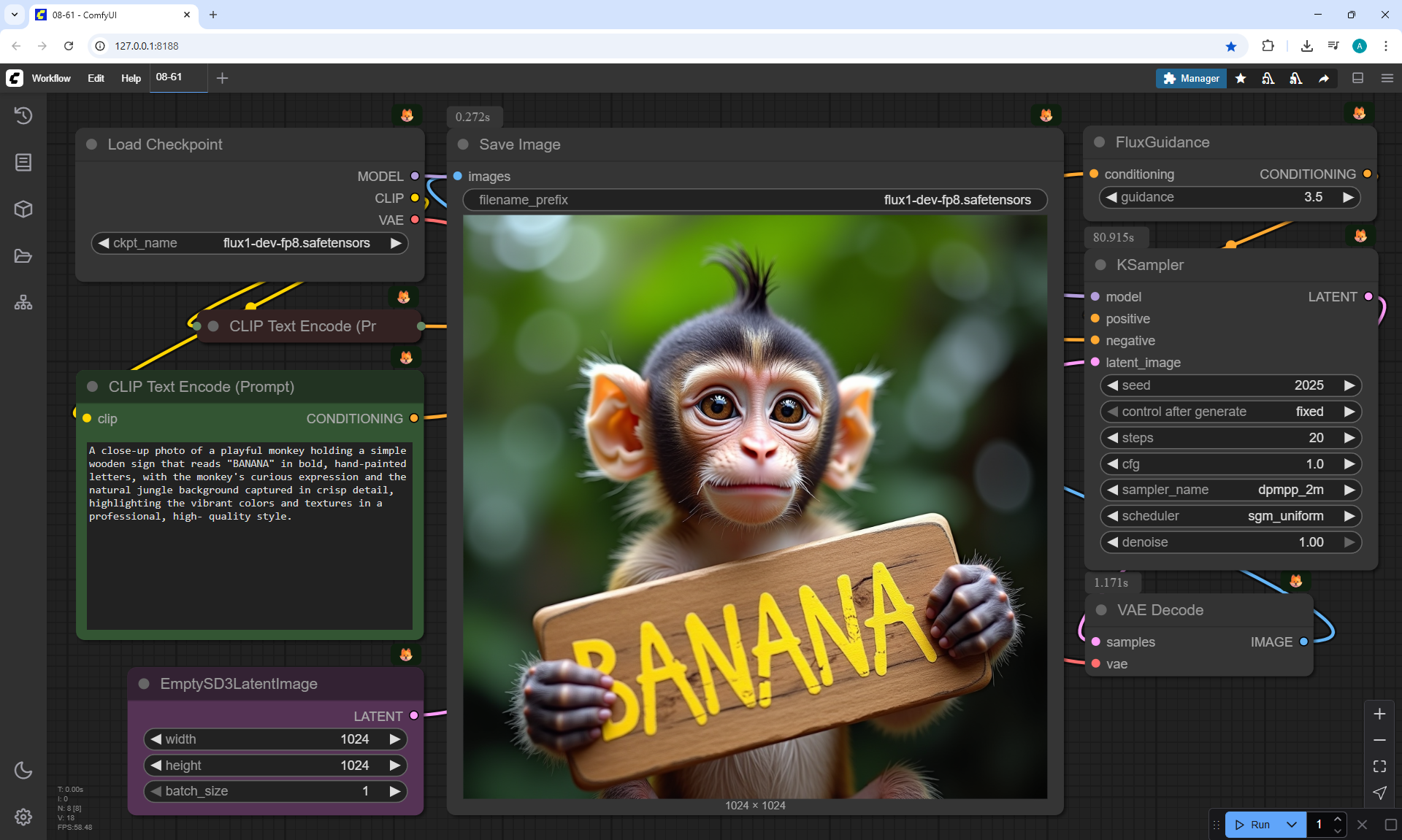1402x840 pixels.
Task: Click the Manager button
Action: [x=1191, y=78]
